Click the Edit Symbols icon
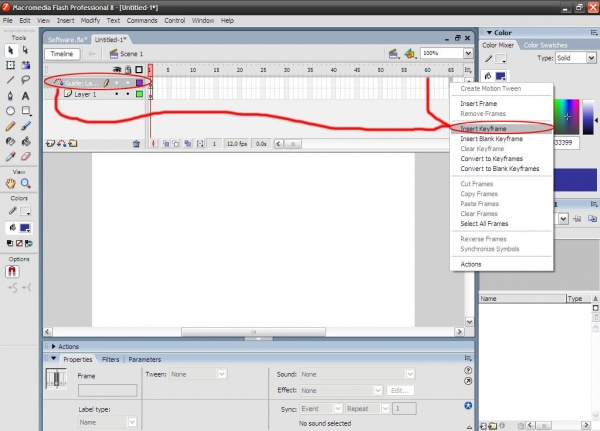 tap(410, 54)
